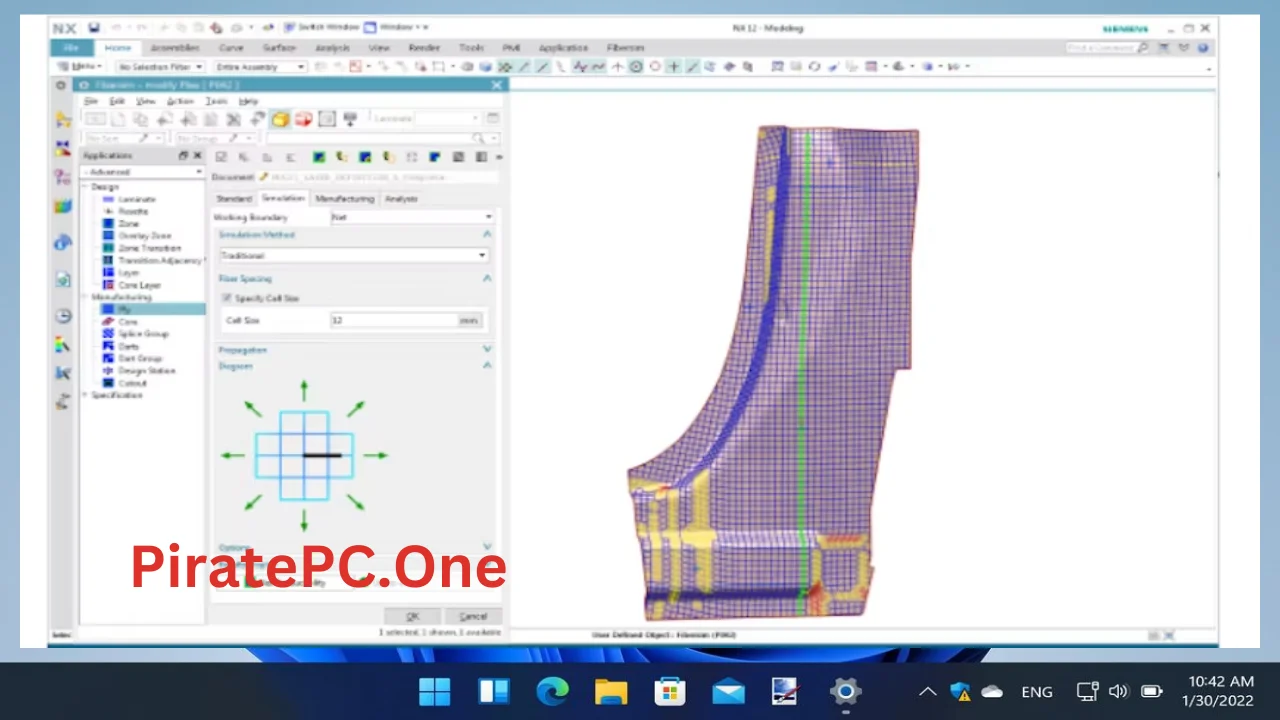Open the Action menu in Fibersim dialog
Image resolution: width=1280 pixels, height=720 pixels.
(180, 101)
